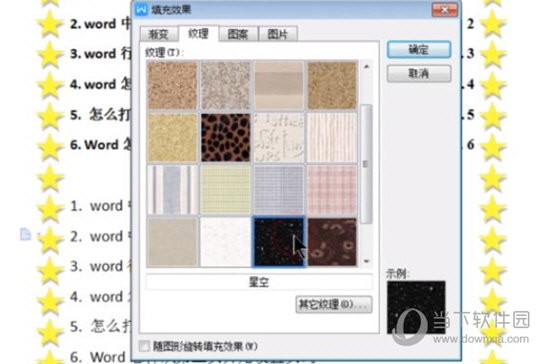The width and height of the screenshot is (550, 364).
Task: Cancel the dialog with 取消
Action: pyautogui.click(x=419, y=74)
